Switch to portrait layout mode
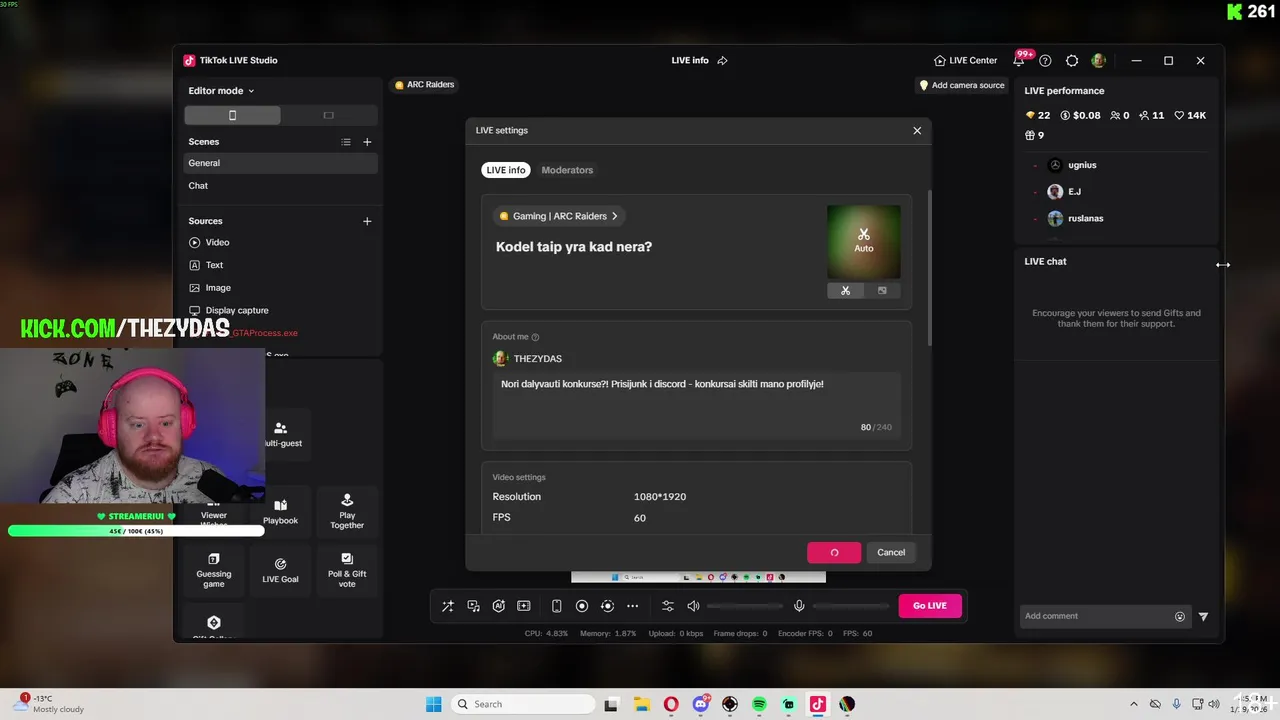Screen dimensions: 1280x720 [x=233, y=115]
